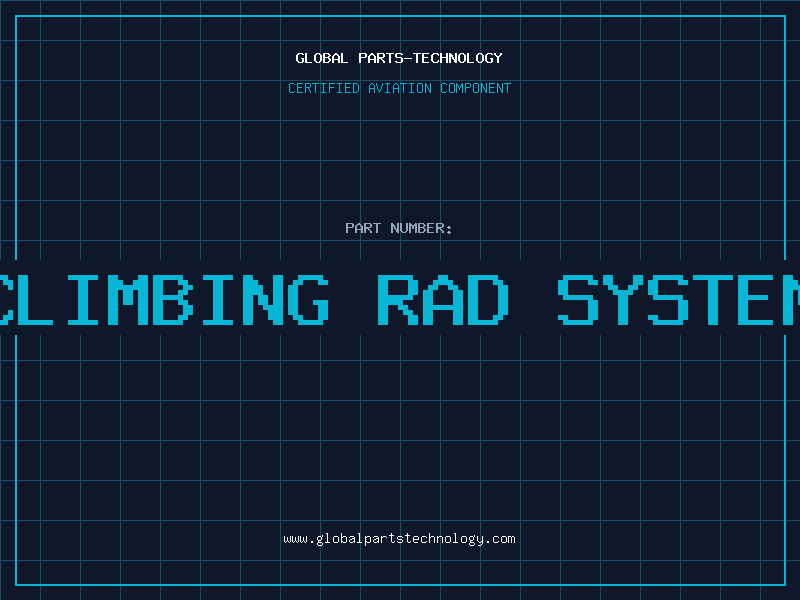
Task: Click the word CERTIFIED in the subtitle
Action: [x=324, y=88]
